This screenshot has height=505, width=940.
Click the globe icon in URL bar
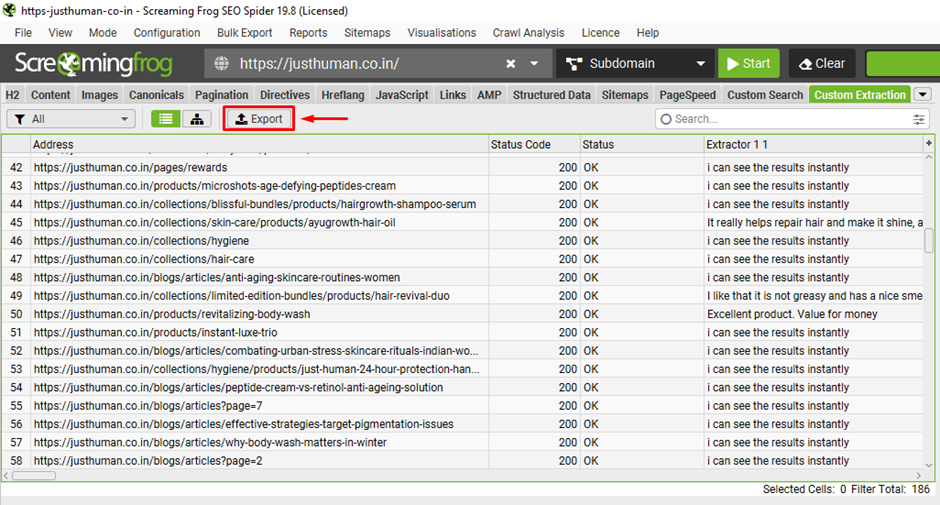pyautogui.click(x=222, y=64)
